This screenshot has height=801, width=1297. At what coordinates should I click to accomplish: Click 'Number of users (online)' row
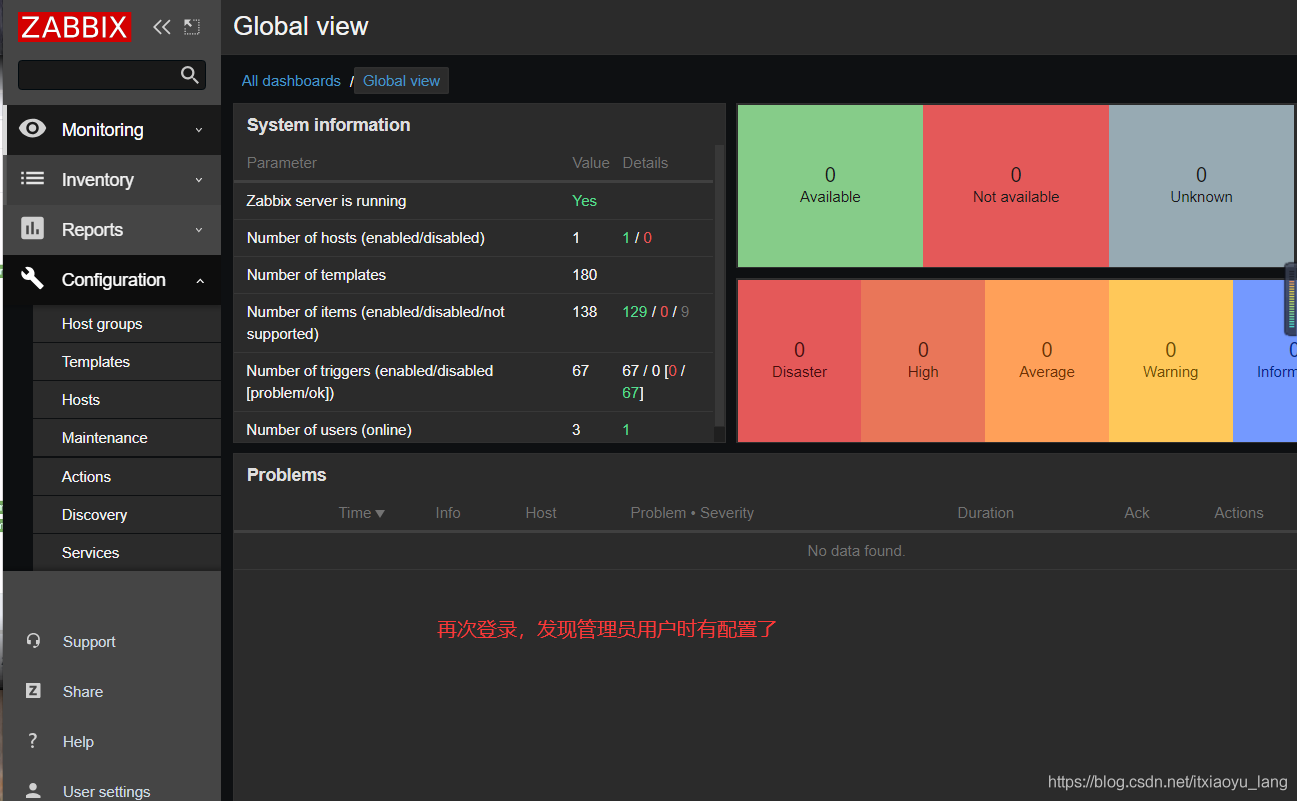pyautogui.click(x=474, y=430)
